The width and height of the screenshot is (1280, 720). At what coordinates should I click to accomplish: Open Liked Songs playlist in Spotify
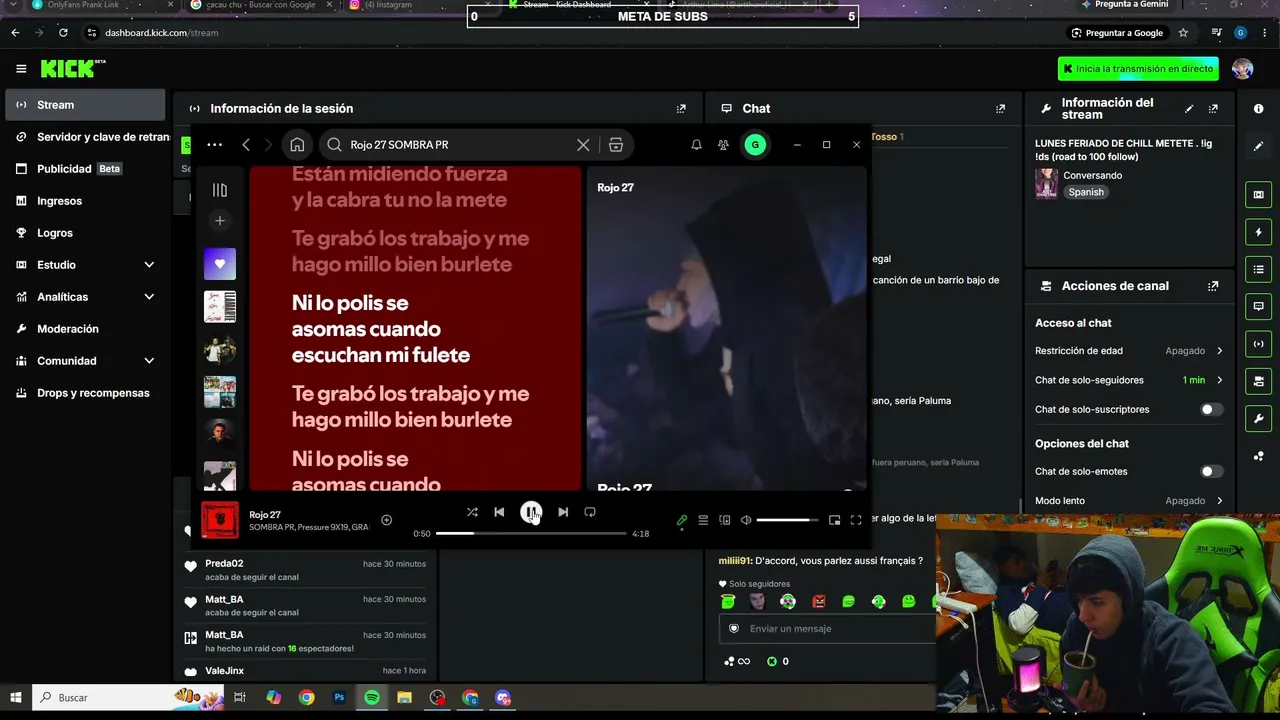(x=220, y=264)
